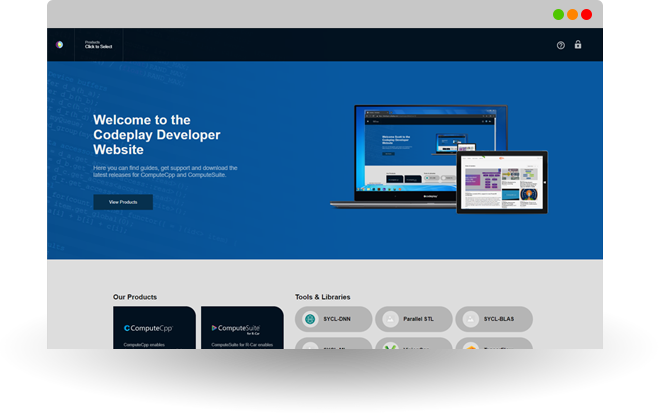The height and width of the screenshot is (413, 659).
Task: Click the 'Tools & Libraries' section heading
Action: [323, 297]
